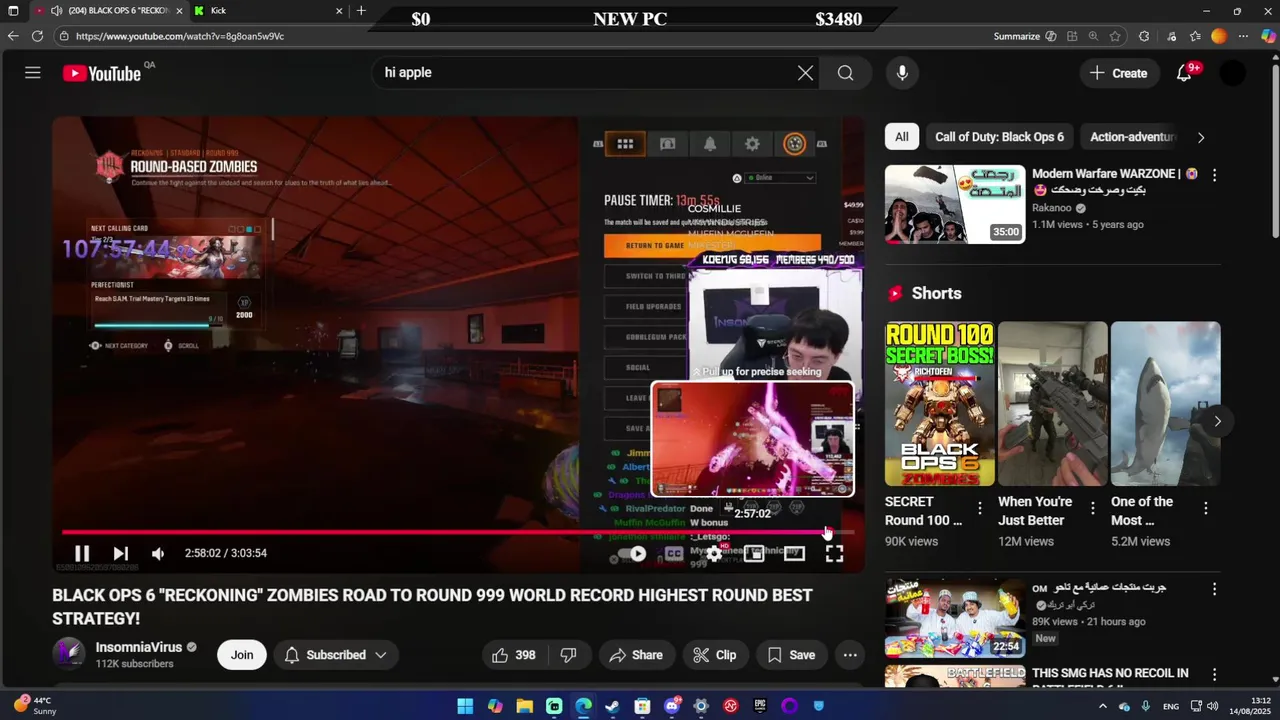Open the video thumbnail with 22:54 duration

[955, 617]
